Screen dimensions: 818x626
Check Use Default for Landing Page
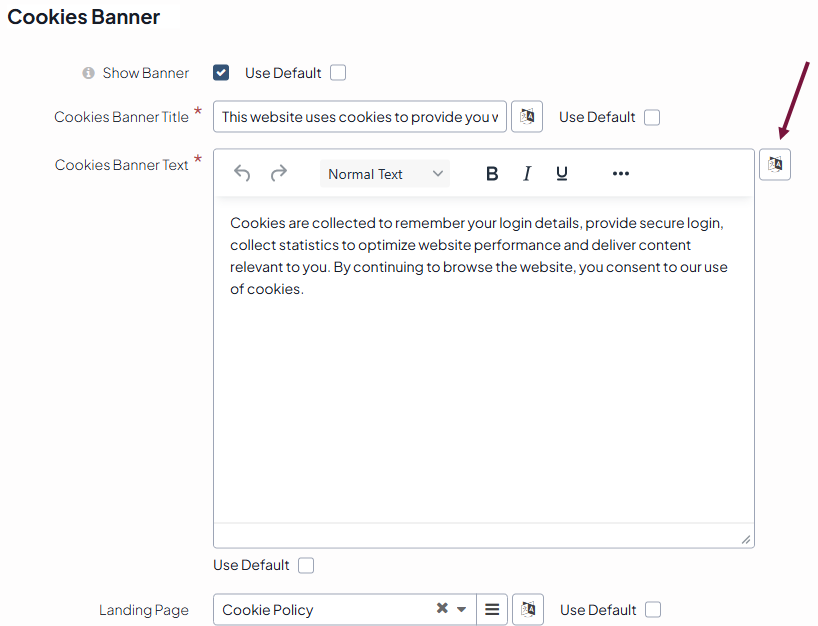[653, 610]
